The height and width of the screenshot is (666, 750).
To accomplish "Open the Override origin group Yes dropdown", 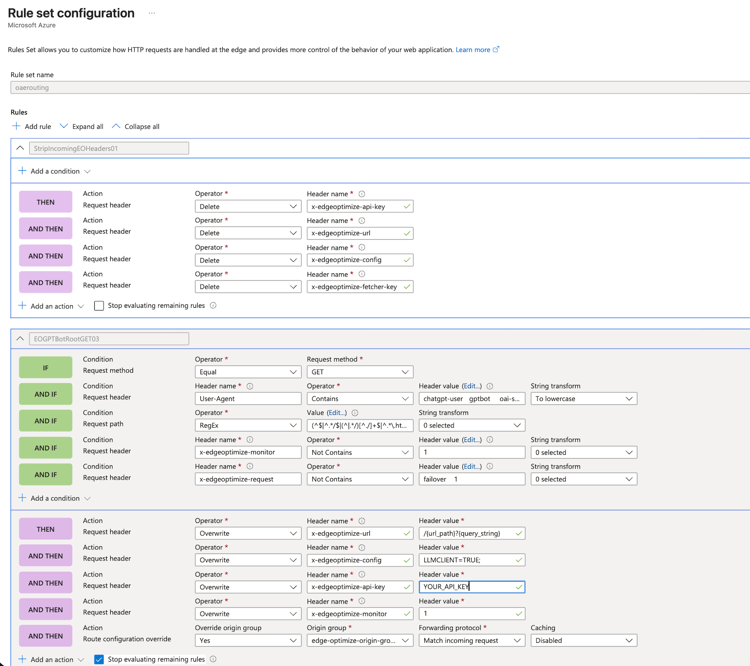I will (248, 641).
